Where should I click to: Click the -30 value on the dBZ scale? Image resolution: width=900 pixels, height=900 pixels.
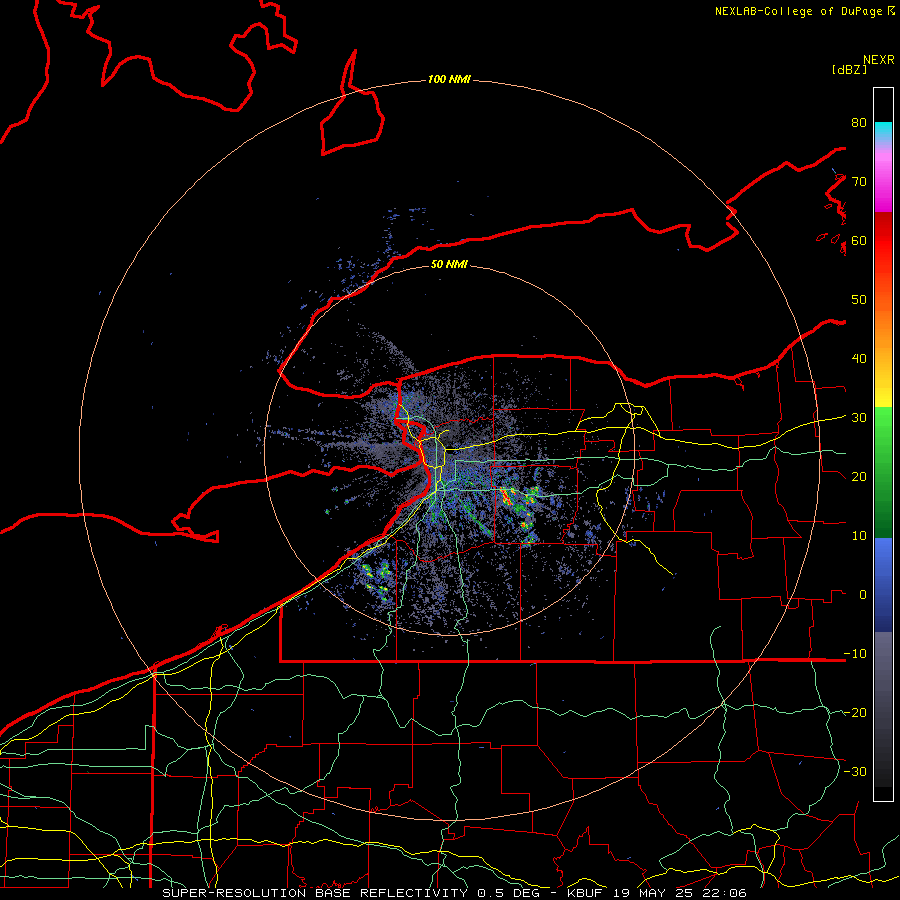pos(855,771)
